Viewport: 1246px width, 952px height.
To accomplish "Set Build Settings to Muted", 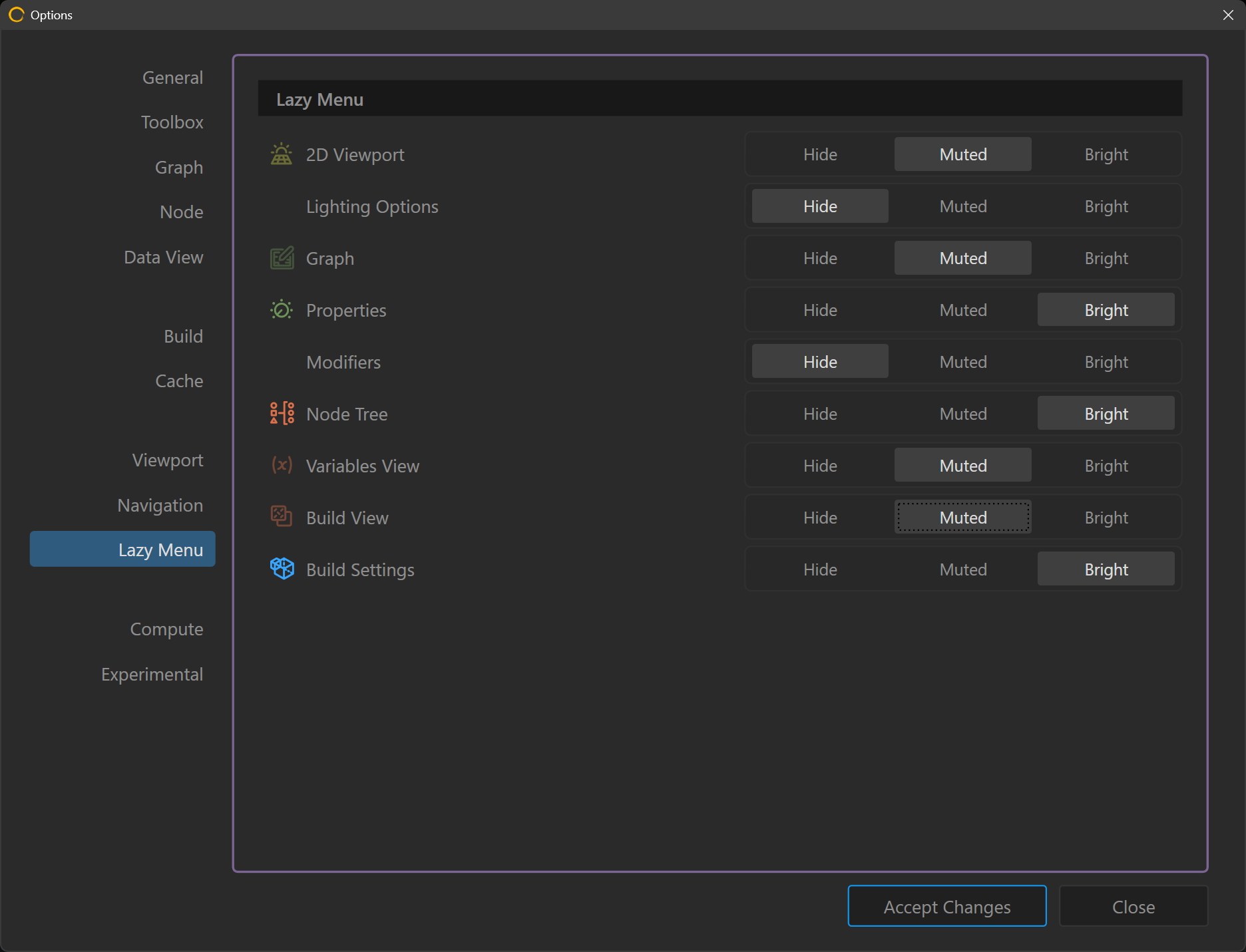I will pyautogui.click(x=963, y=569).
